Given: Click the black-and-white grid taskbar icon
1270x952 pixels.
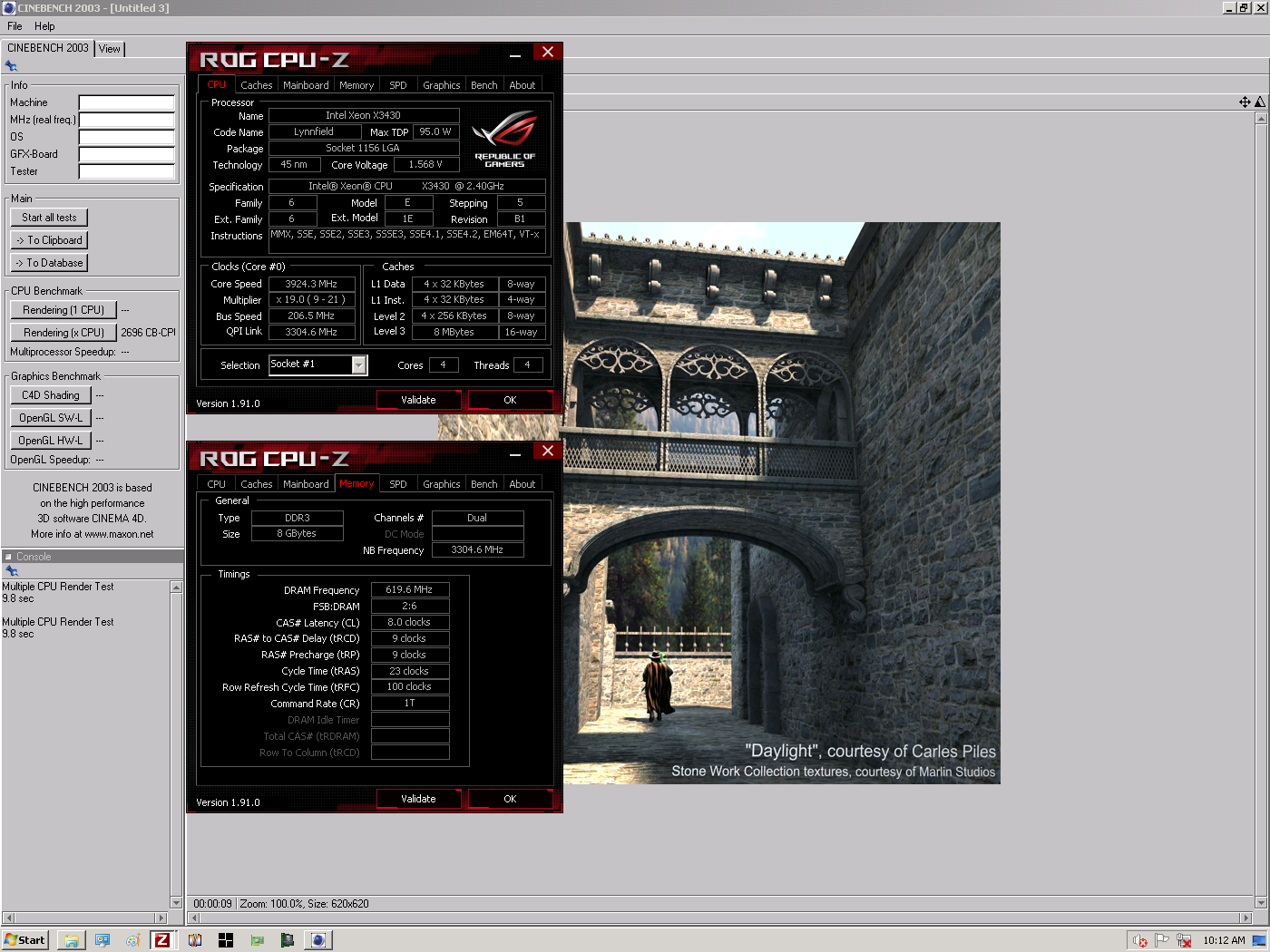Looking at the screenshot, I should [x=226, y=940].
